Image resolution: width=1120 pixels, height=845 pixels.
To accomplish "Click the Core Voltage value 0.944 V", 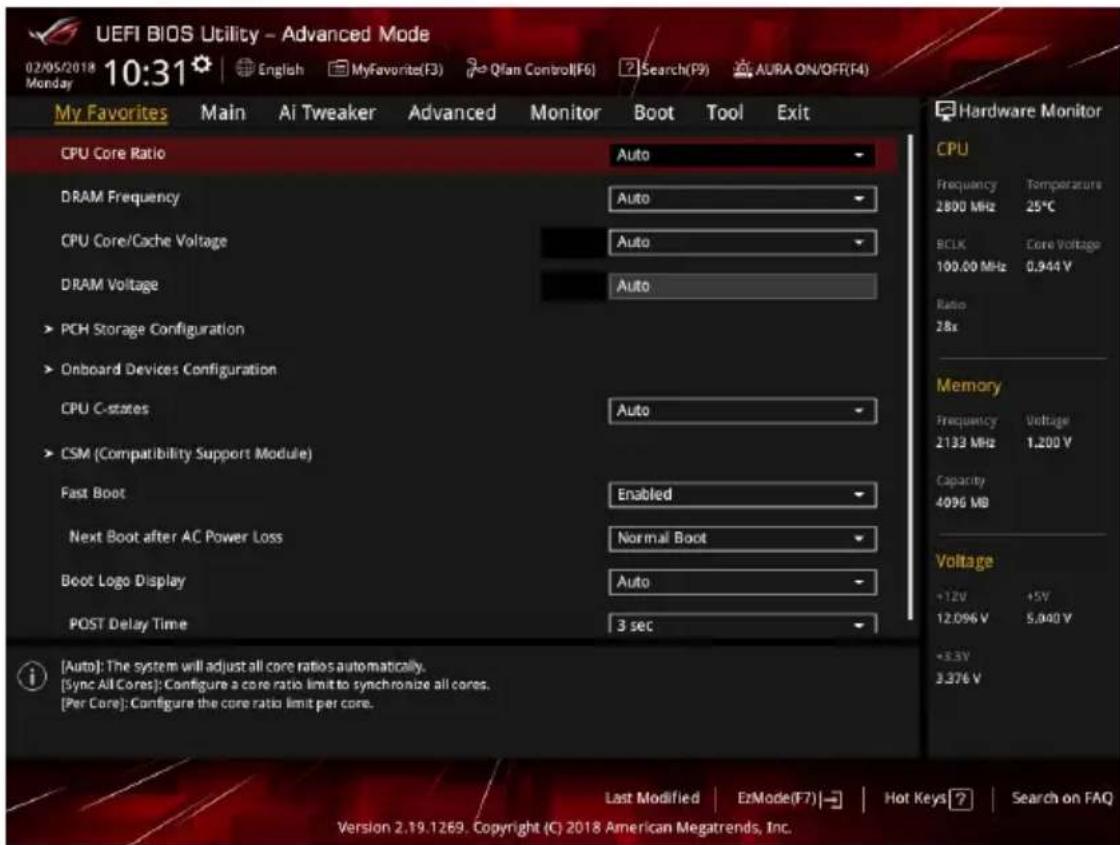I will tap(1049, 267).
